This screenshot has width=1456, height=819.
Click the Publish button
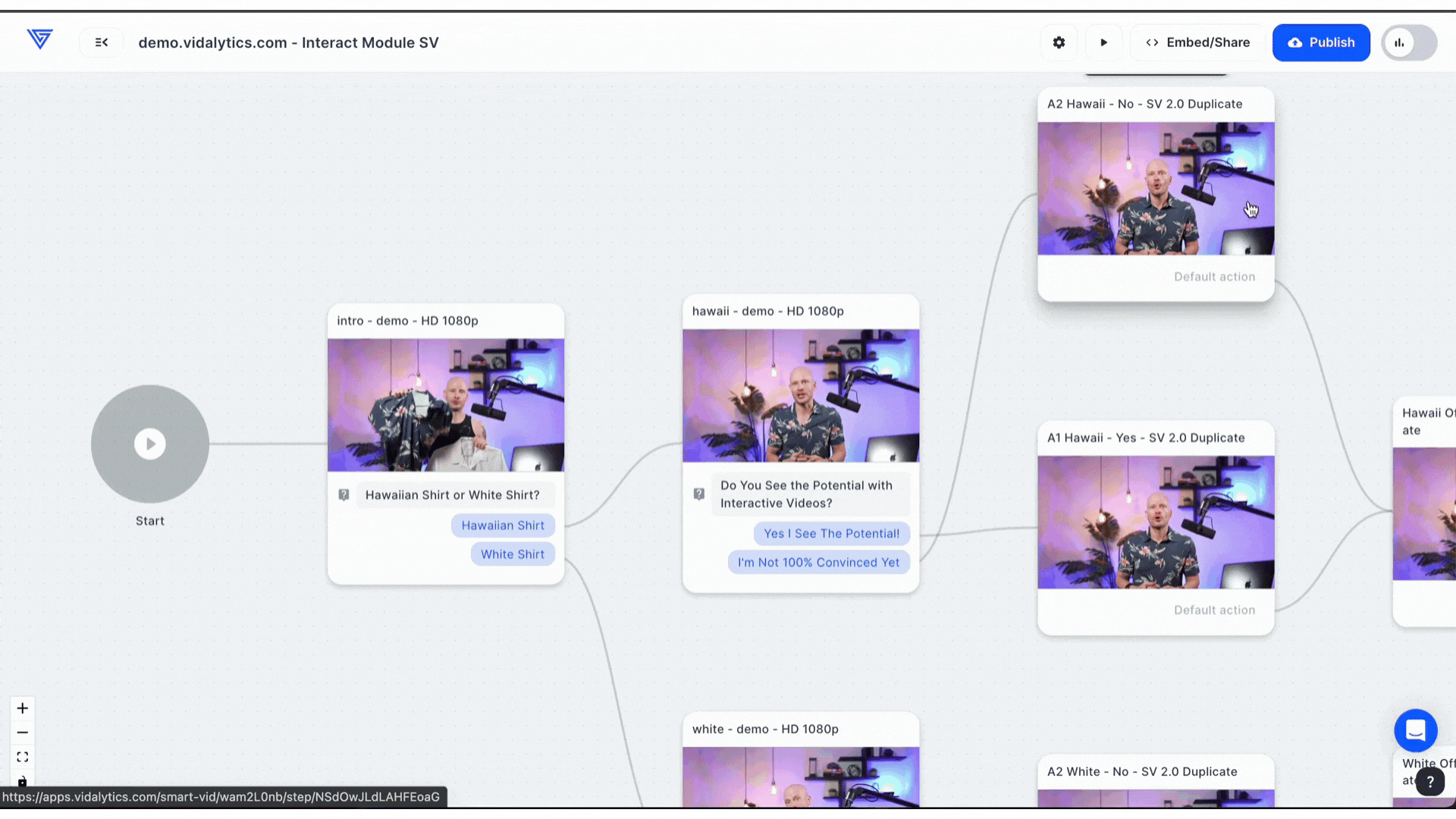(x=1320, y=42)
